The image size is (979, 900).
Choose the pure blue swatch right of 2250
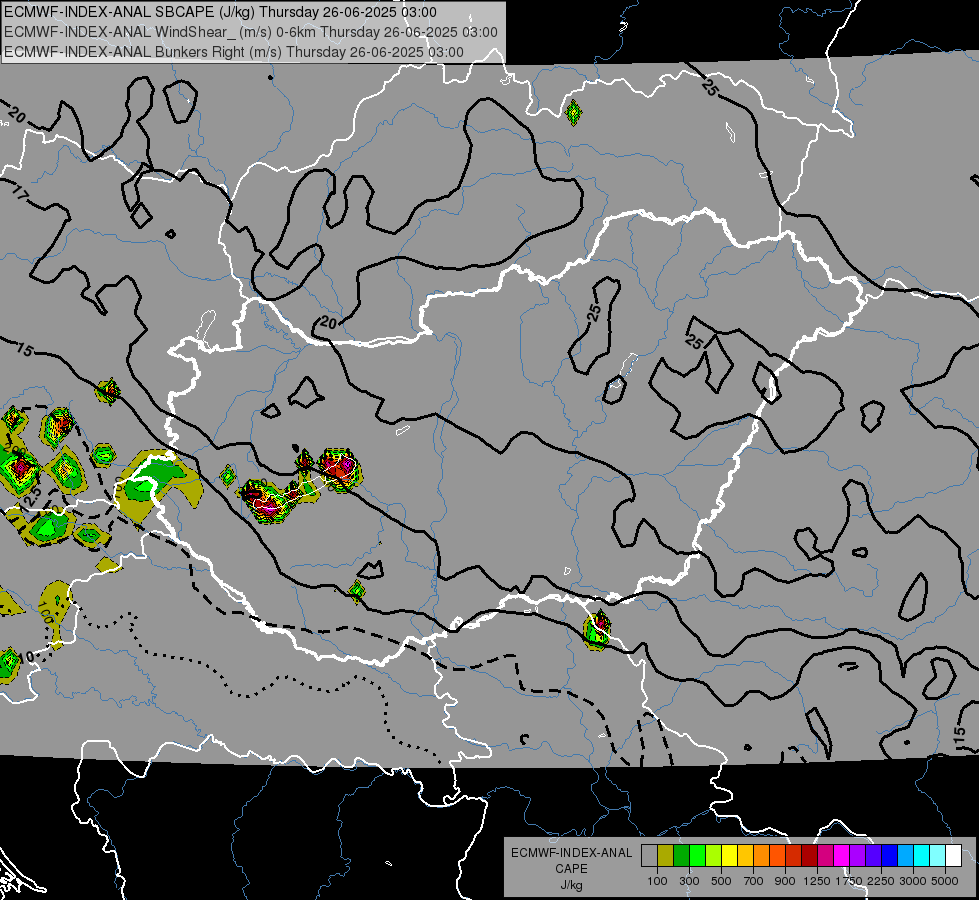(x=890, y=855)
